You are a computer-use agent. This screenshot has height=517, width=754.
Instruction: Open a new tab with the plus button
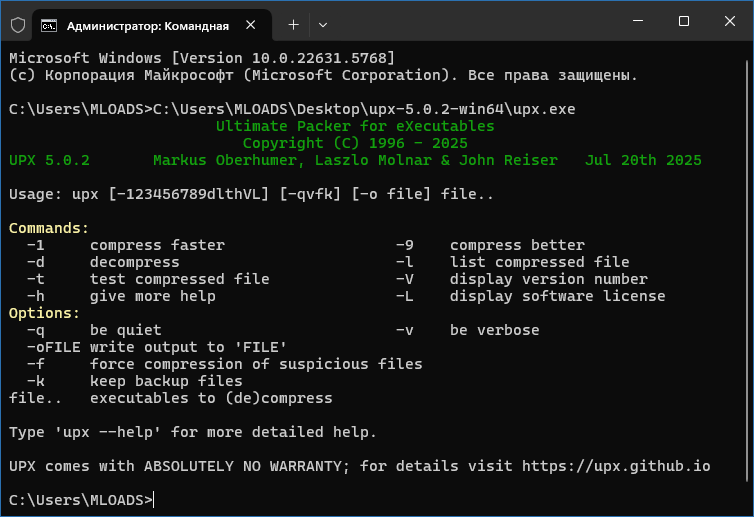tap(293, 25)
